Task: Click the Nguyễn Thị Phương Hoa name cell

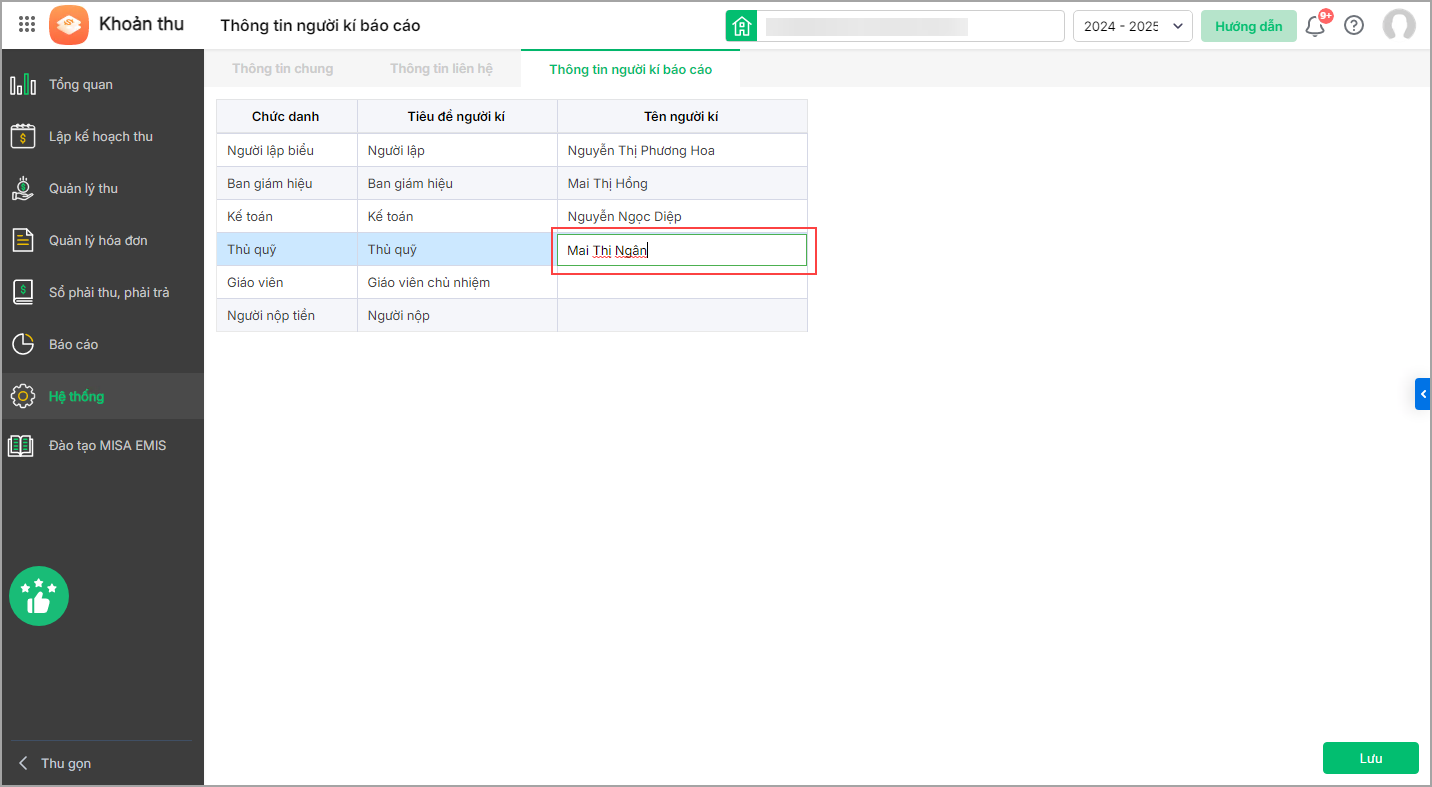Action: click(x=682, y=150)
